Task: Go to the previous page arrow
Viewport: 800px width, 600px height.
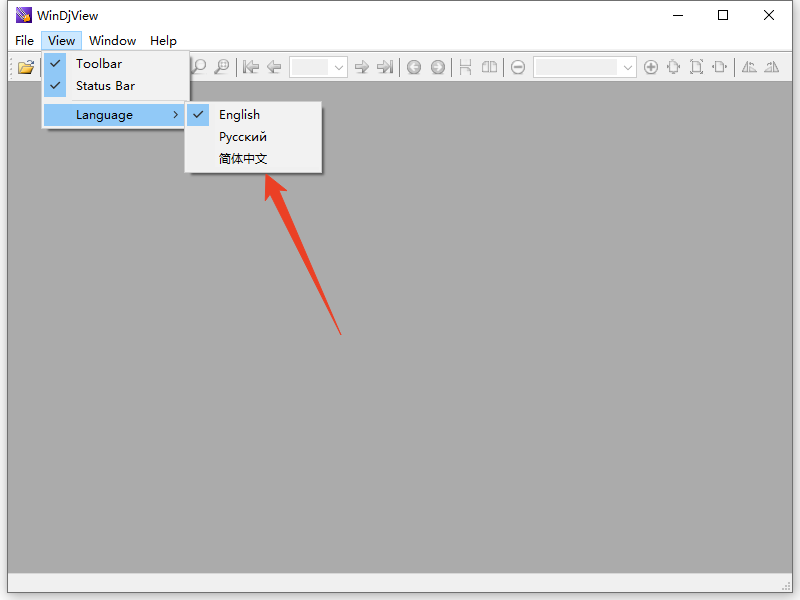Action: [x=273, y=67]
